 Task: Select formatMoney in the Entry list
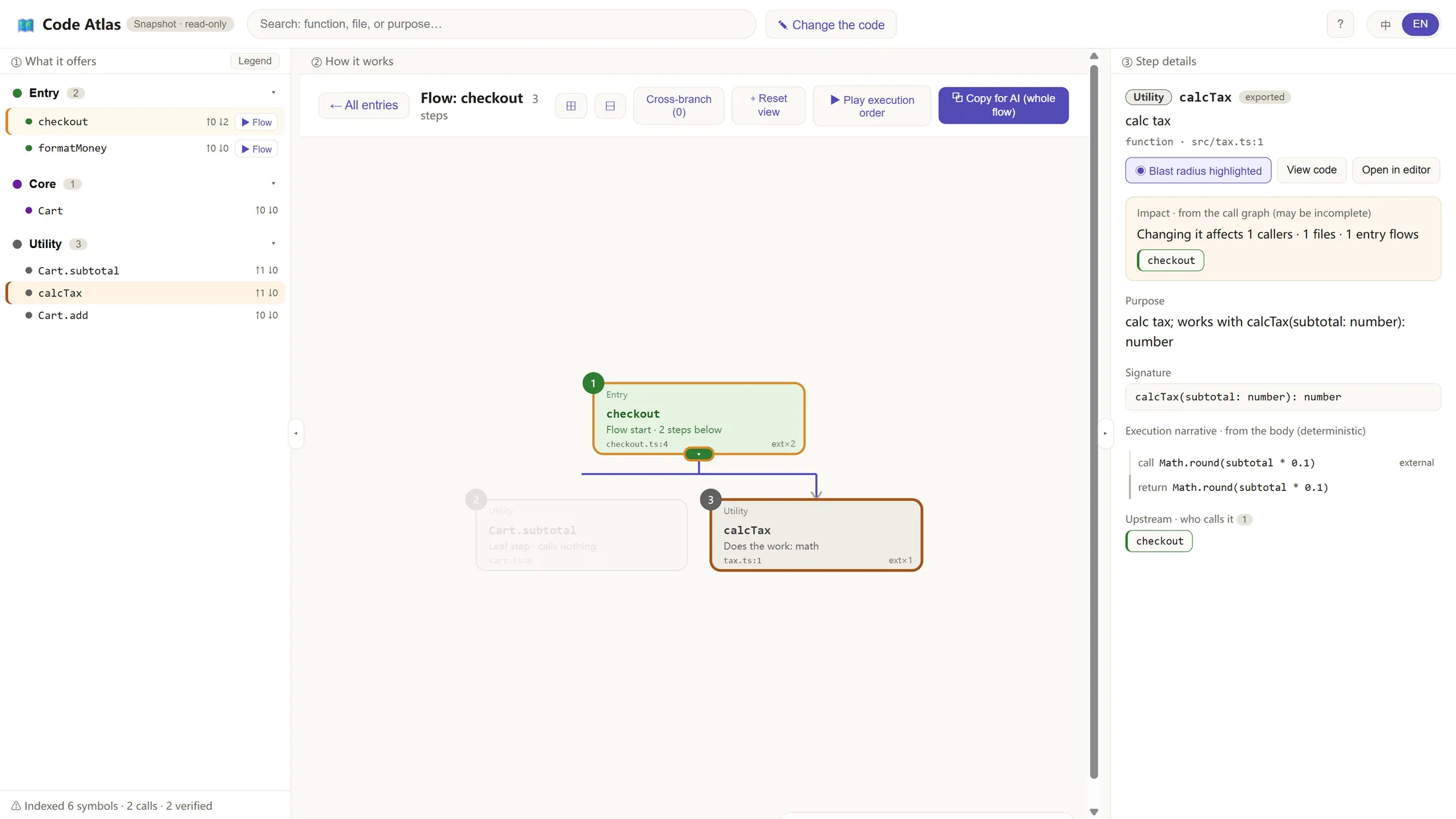tap(146, 148)
